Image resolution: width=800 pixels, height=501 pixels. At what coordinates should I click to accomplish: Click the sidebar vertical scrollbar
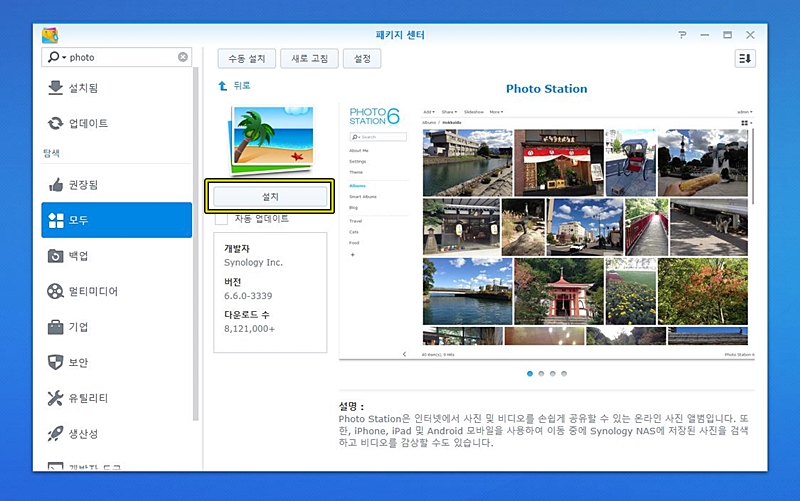pyautogui.click(x=195, y=244)
